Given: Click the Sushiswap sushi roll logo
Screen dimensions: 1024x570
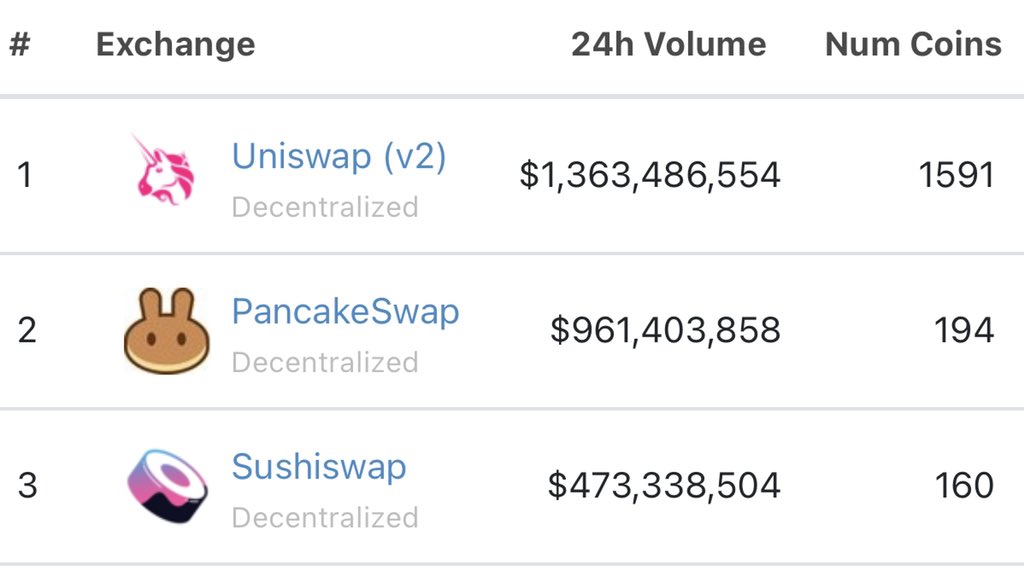Looking at the screenshot, I should [168, 485].
